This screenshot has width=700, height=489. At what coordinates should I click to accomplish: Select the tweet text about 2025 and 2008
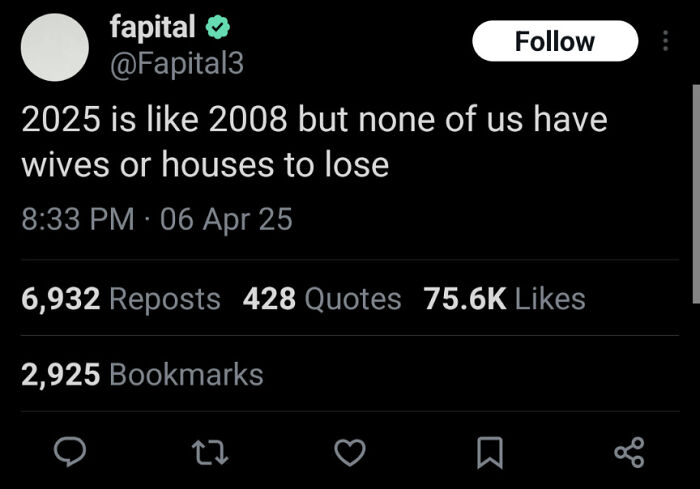pyautogui.click(x=314, y=120)
